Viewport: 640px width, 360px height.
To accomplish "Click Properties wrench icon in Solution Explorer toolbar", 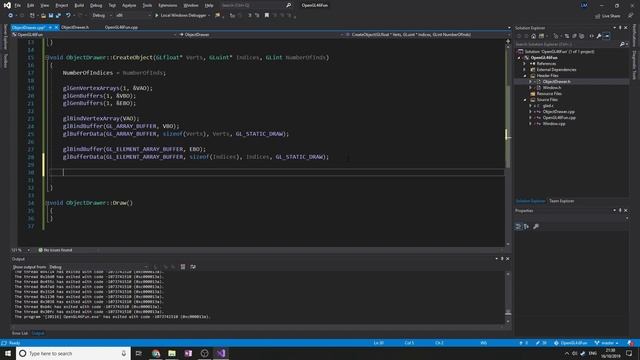I will pos(599,36).
